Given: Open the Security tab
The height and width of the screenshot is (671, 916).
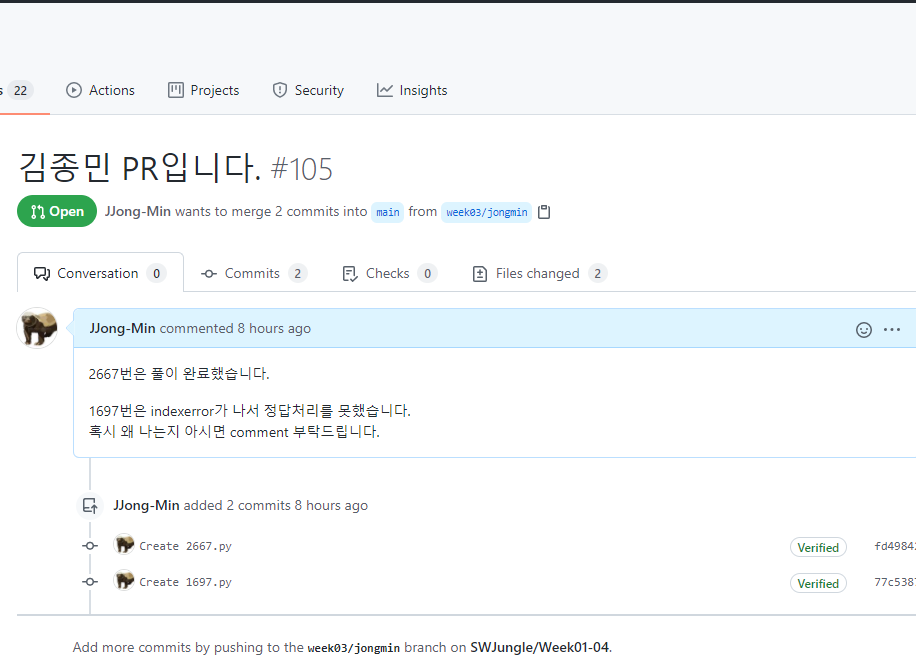Looking at the screenshot, I should pos(308,91).
